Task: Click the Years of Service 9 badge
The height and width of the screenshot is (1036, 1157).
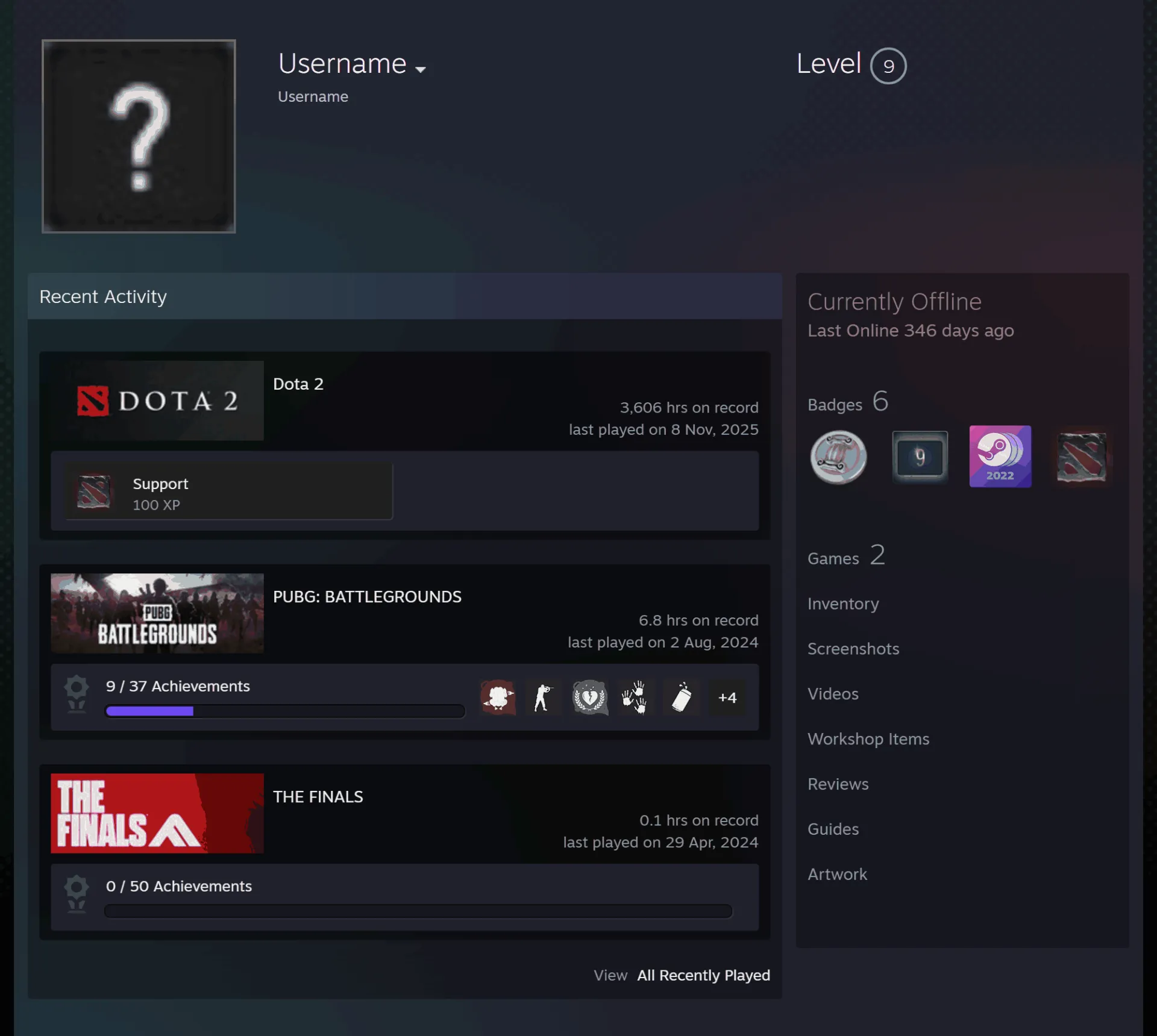Action: coord(920,457)
